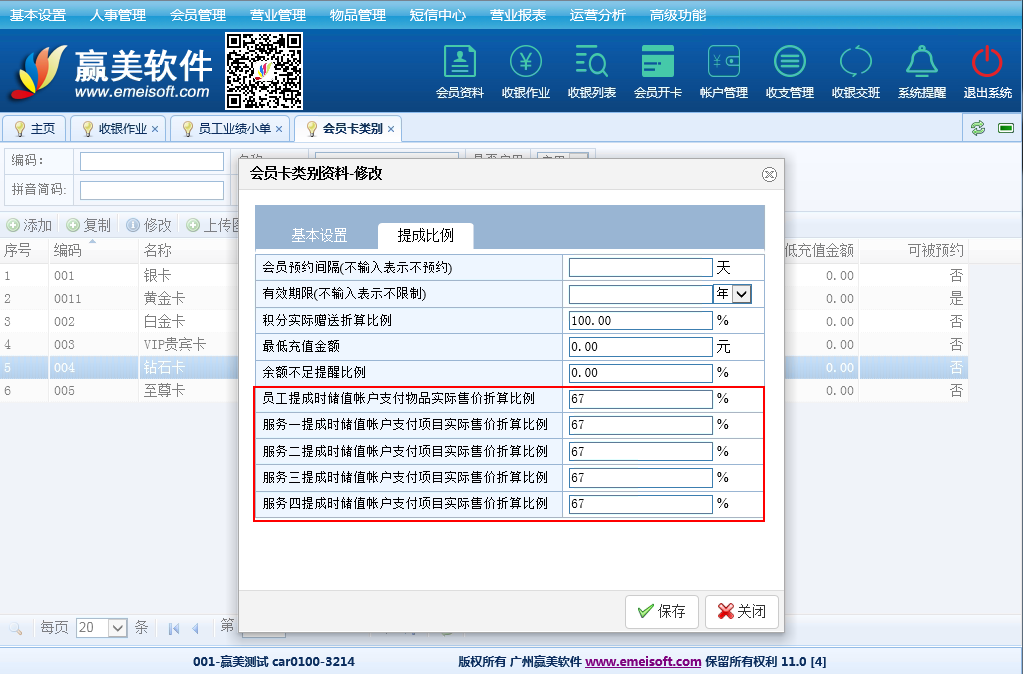This screenshot has height=674, width=1023.
Task: Open the 帐户管理 account management icon
Action: coord(723,71)
